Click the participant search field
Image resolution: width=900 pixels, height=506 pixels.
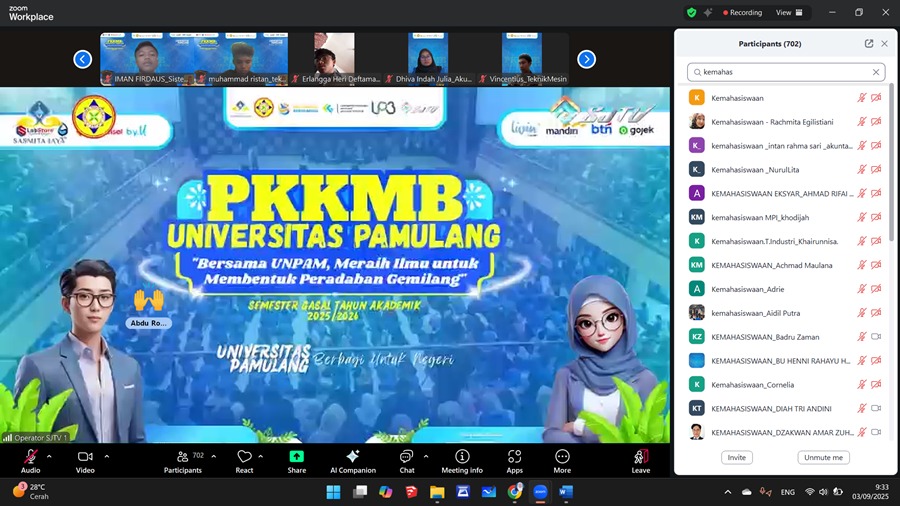click(x=785, y=72)
